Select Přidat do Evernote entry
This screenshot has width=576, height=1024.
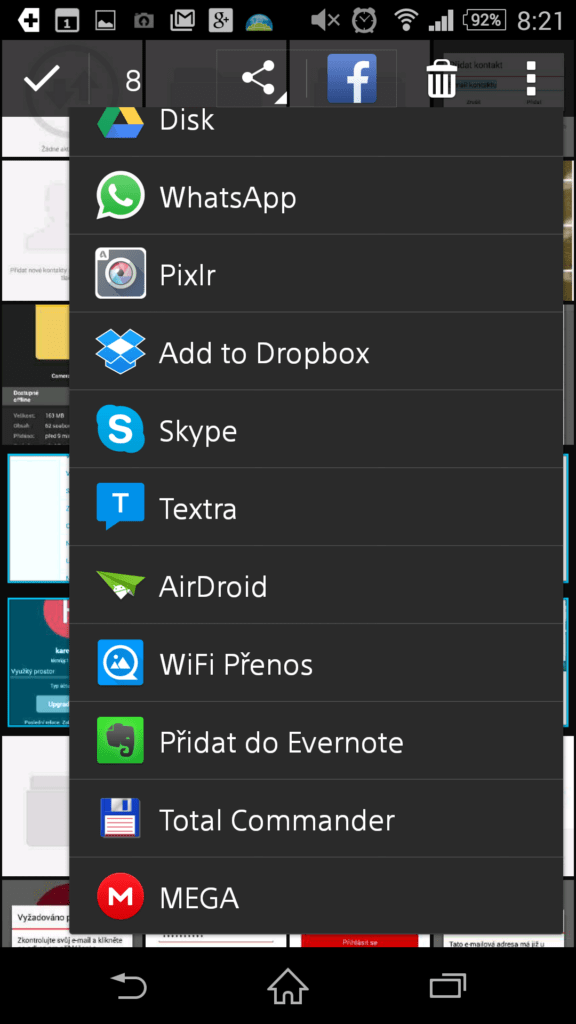[316, 741]
